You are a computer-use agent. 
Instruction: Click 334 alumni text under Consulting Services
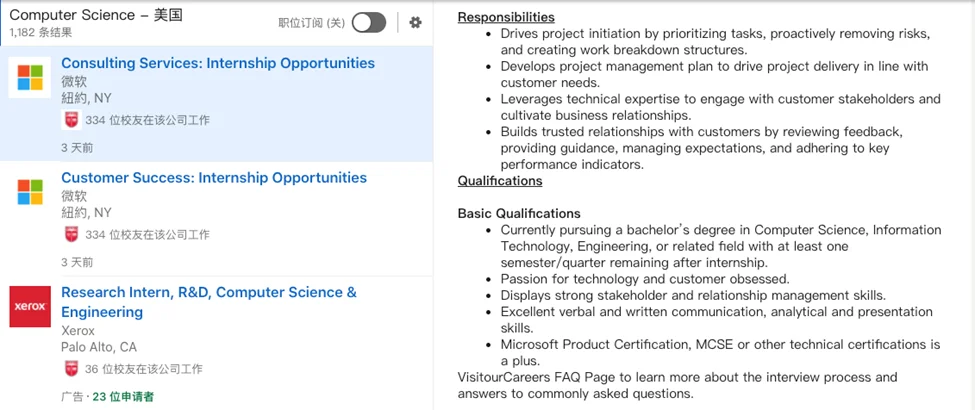pyautogui.click(x=147, y=120)
